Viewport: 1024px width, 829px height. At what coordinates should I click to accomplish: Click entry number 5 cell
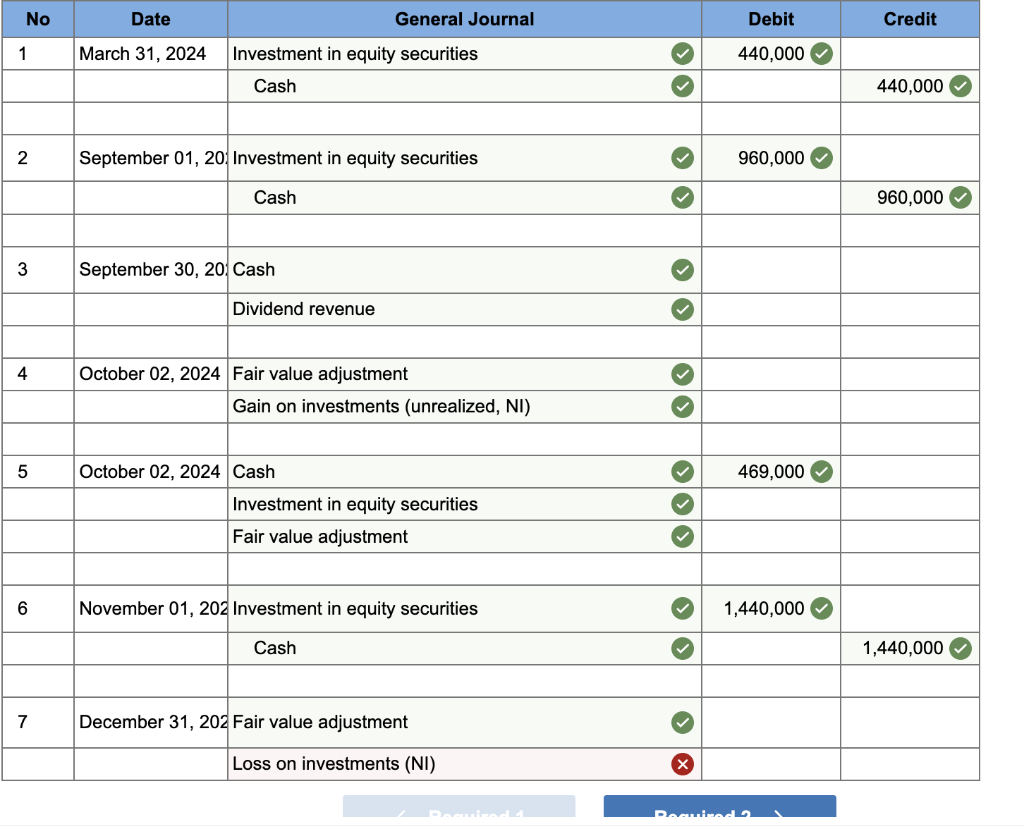coord(38,472)
